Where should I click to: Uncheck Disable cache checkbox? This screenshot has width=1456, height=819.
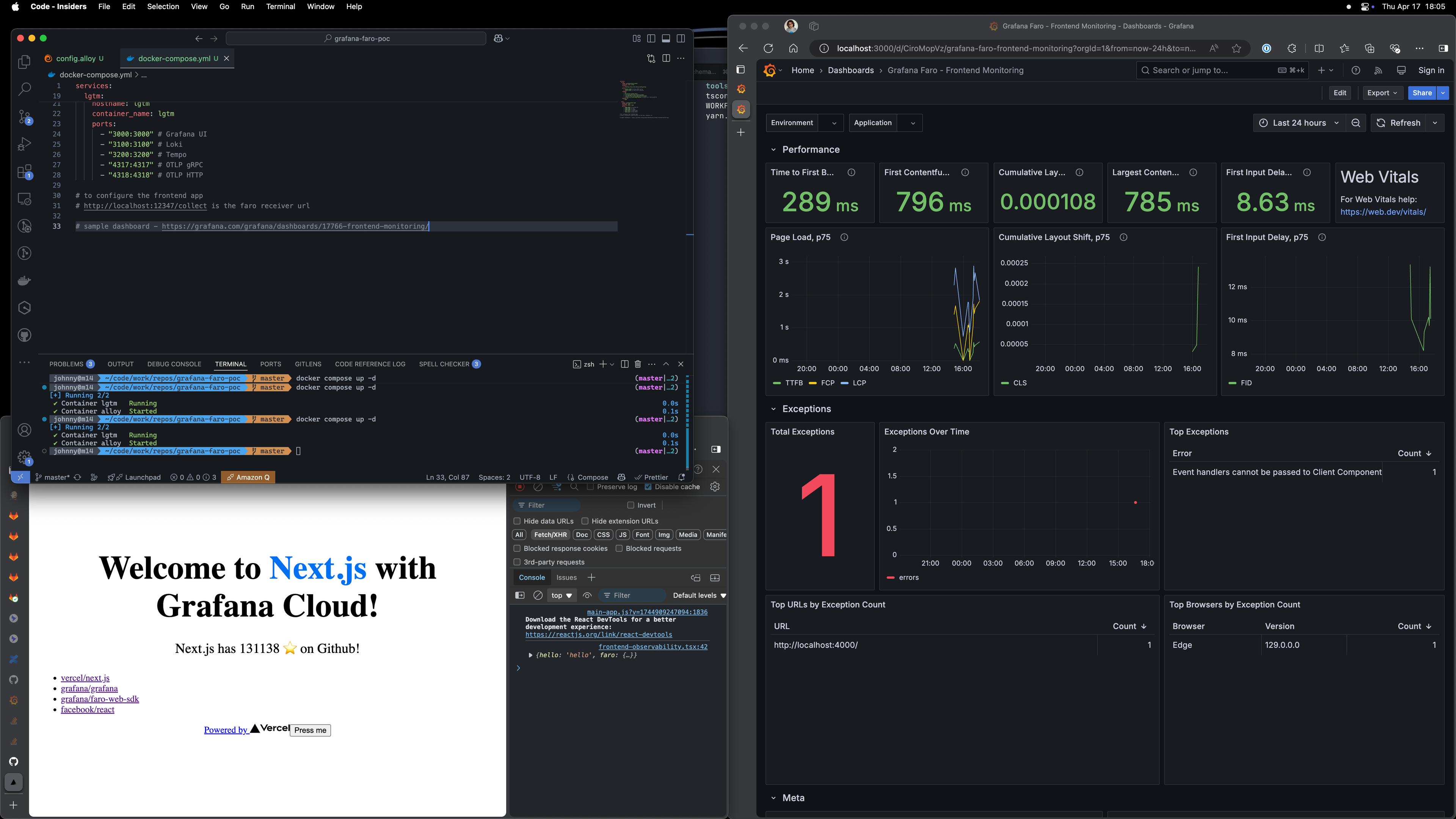648,486
